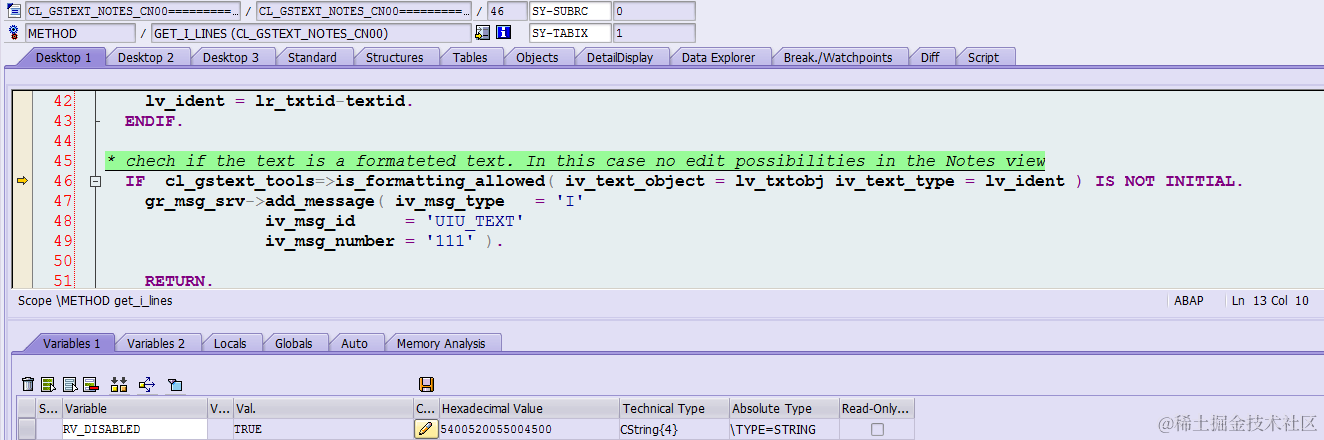Screen dimensions: 1324x440
Task: Click the SY-SUBRC field name
Action: pyautogui.click(x=569, y=11)
